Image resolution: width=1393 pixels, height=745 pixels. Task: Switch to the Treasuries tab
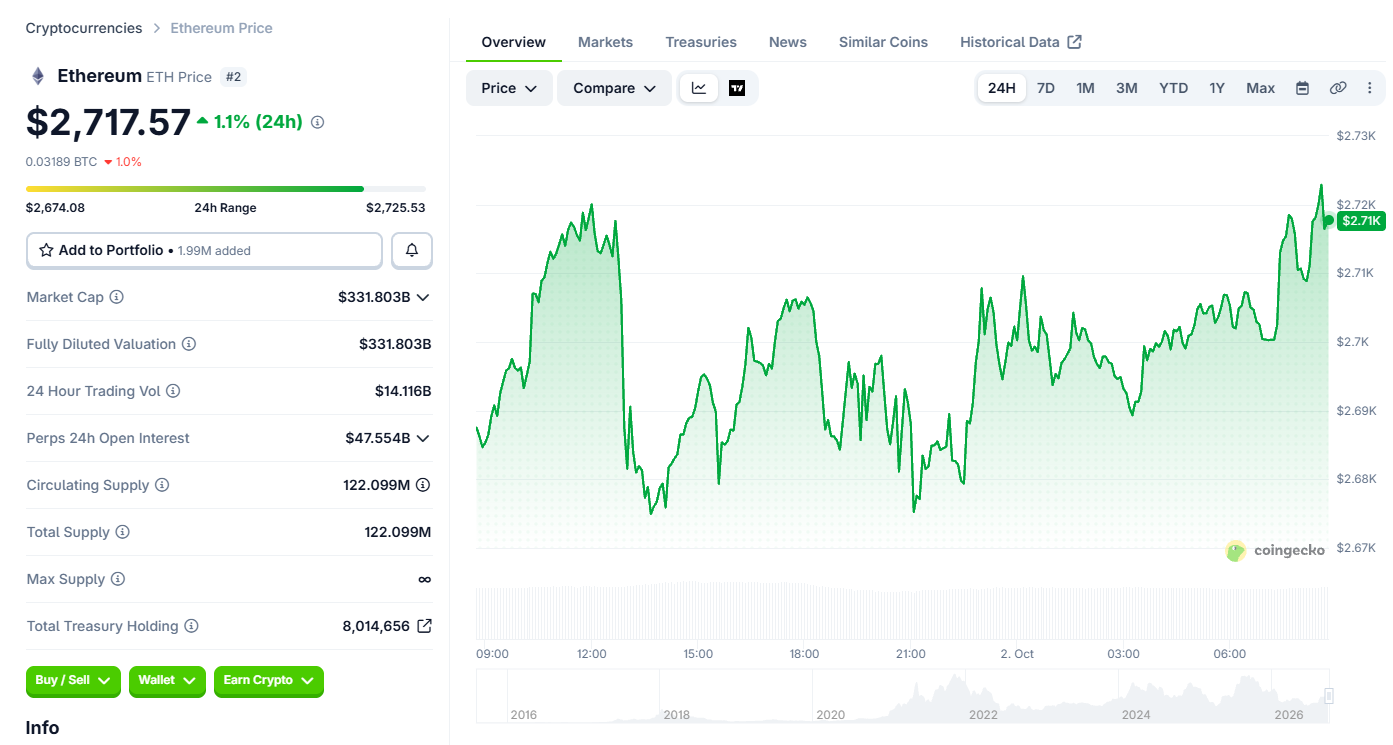click(701, 42)
